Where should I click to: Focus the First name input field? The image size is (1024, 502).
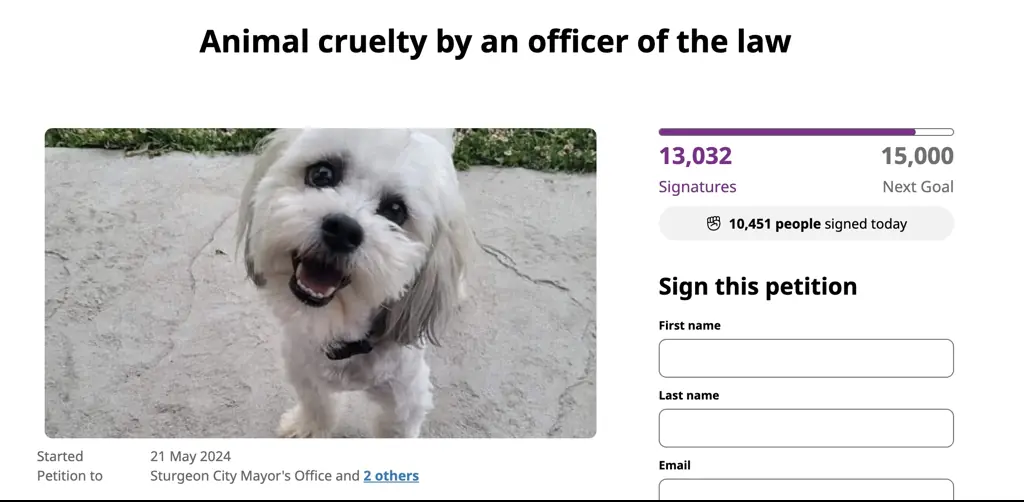pos(805,358)
